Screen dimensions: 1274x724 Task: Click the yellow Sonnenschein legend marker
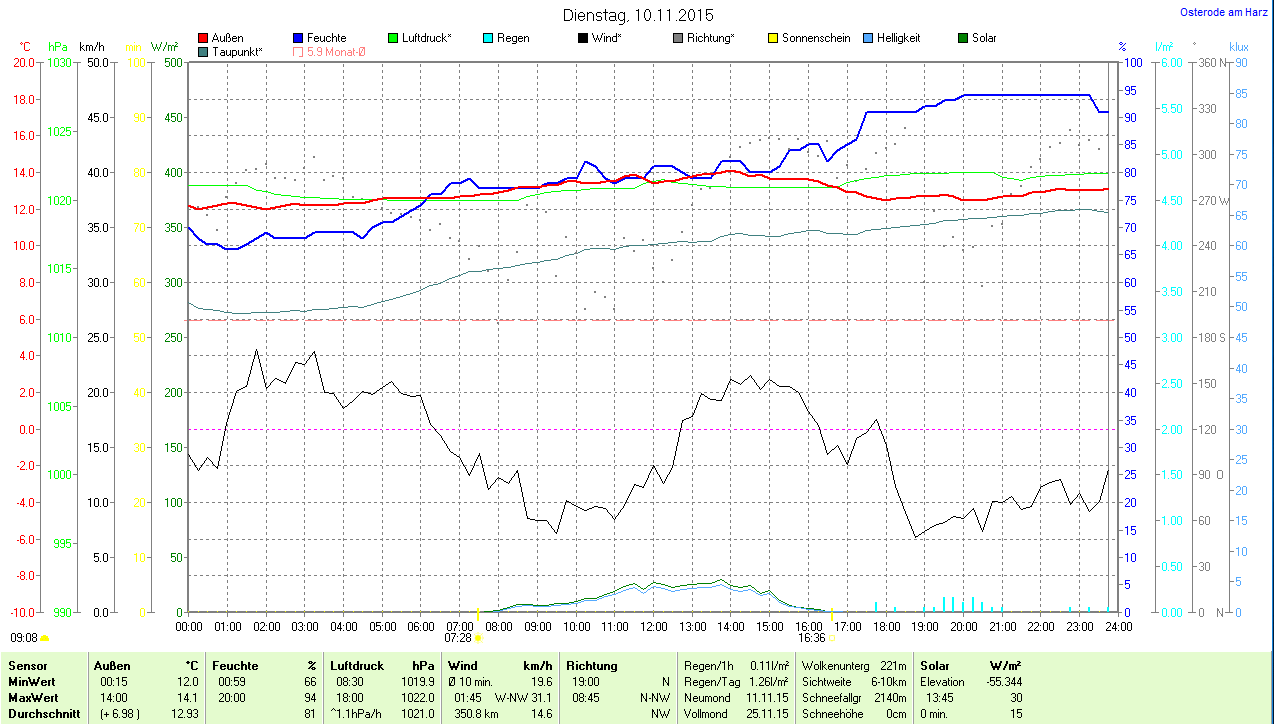(773, 38)
